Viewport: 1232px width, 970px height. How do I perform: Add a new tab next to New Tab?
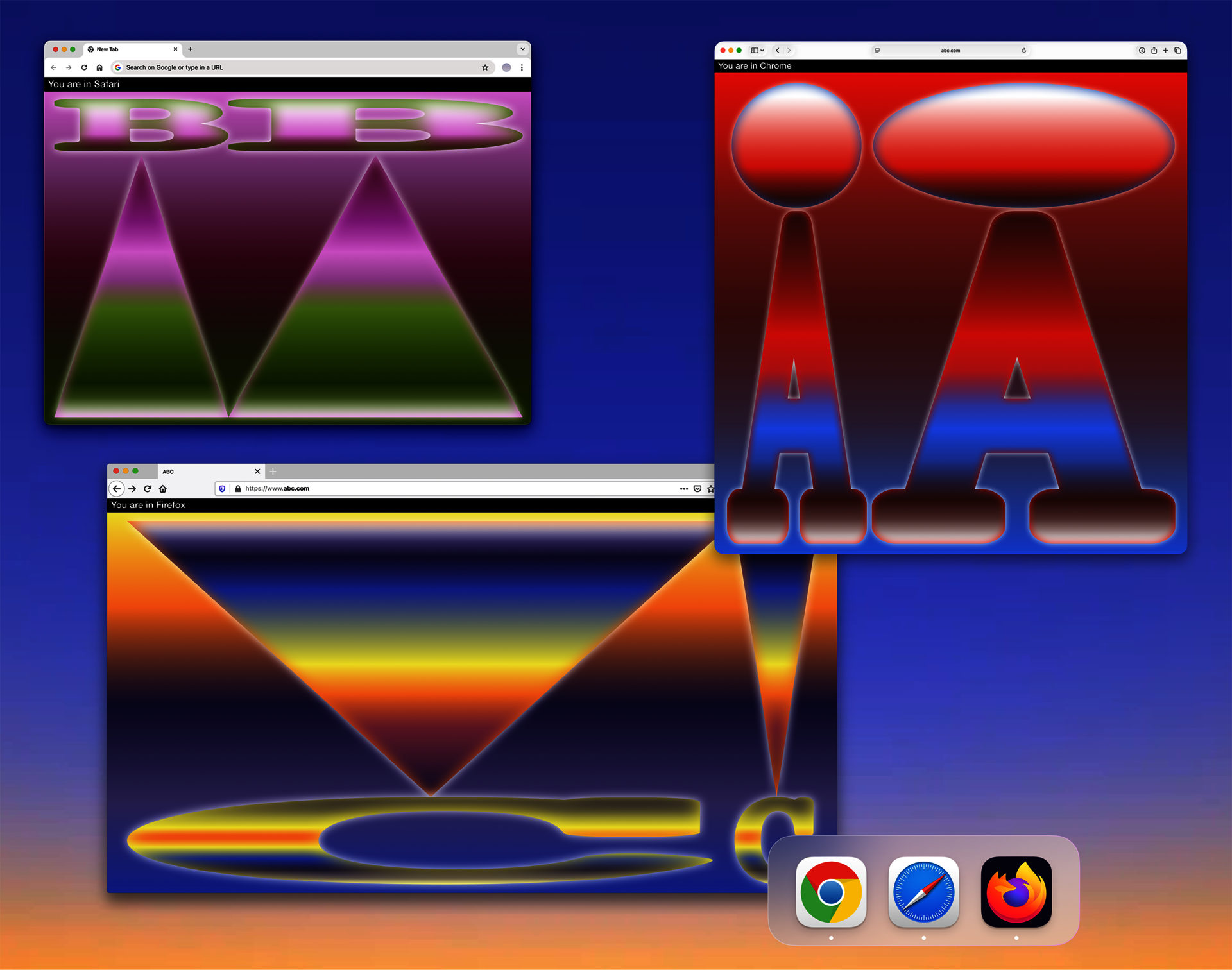[191, 49]
